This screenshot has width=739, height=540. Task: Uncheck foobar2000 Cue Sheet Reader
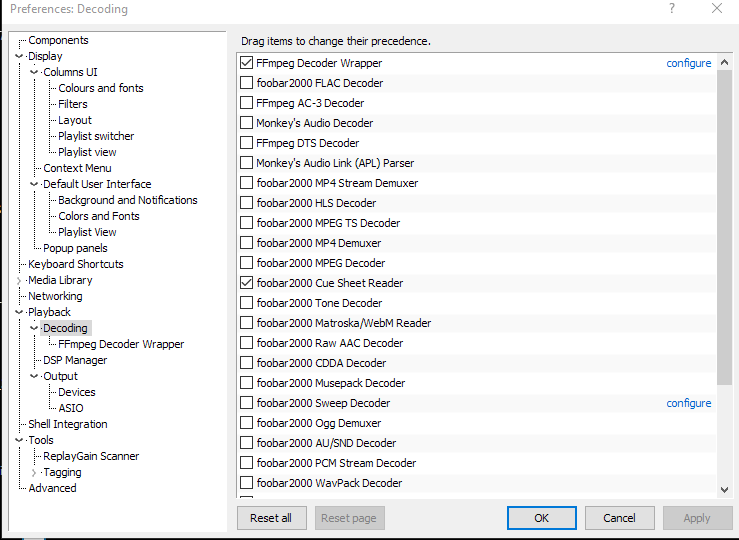246,283
